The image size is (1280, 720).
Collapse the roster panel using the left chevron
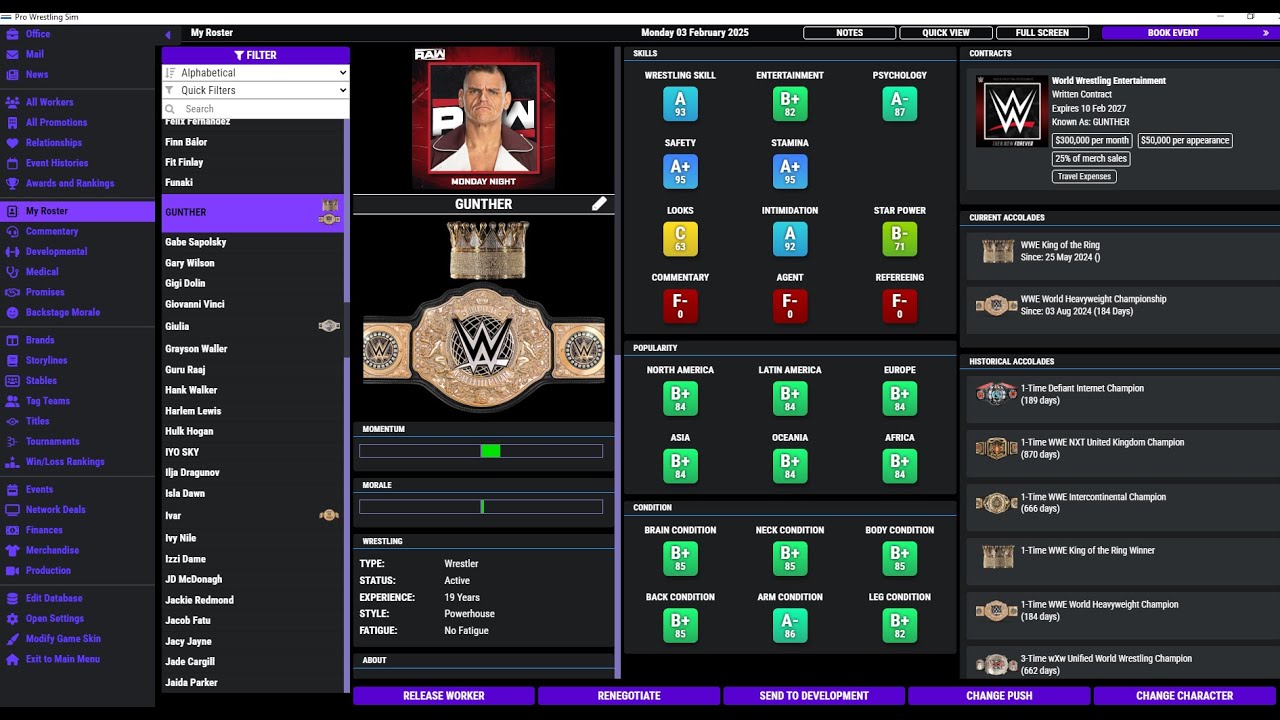pyautogui.click(x=168, y=33)
